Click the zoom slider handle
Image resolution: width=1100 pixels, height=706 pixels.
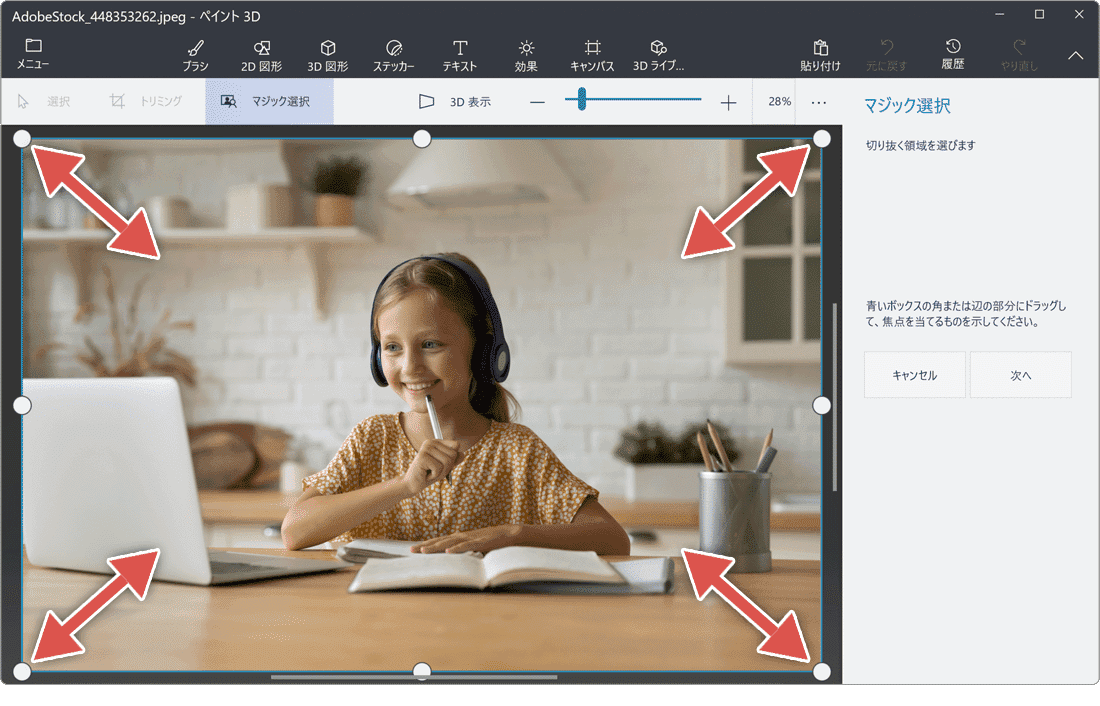[581, 100]
